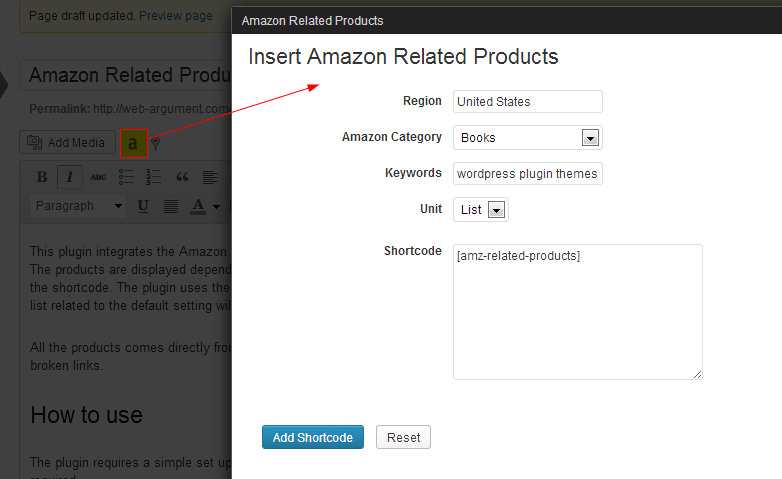Screen dimensions: 782x479
Task: Open the Paragraph format dropdown
Action: (x=78, y=206)
